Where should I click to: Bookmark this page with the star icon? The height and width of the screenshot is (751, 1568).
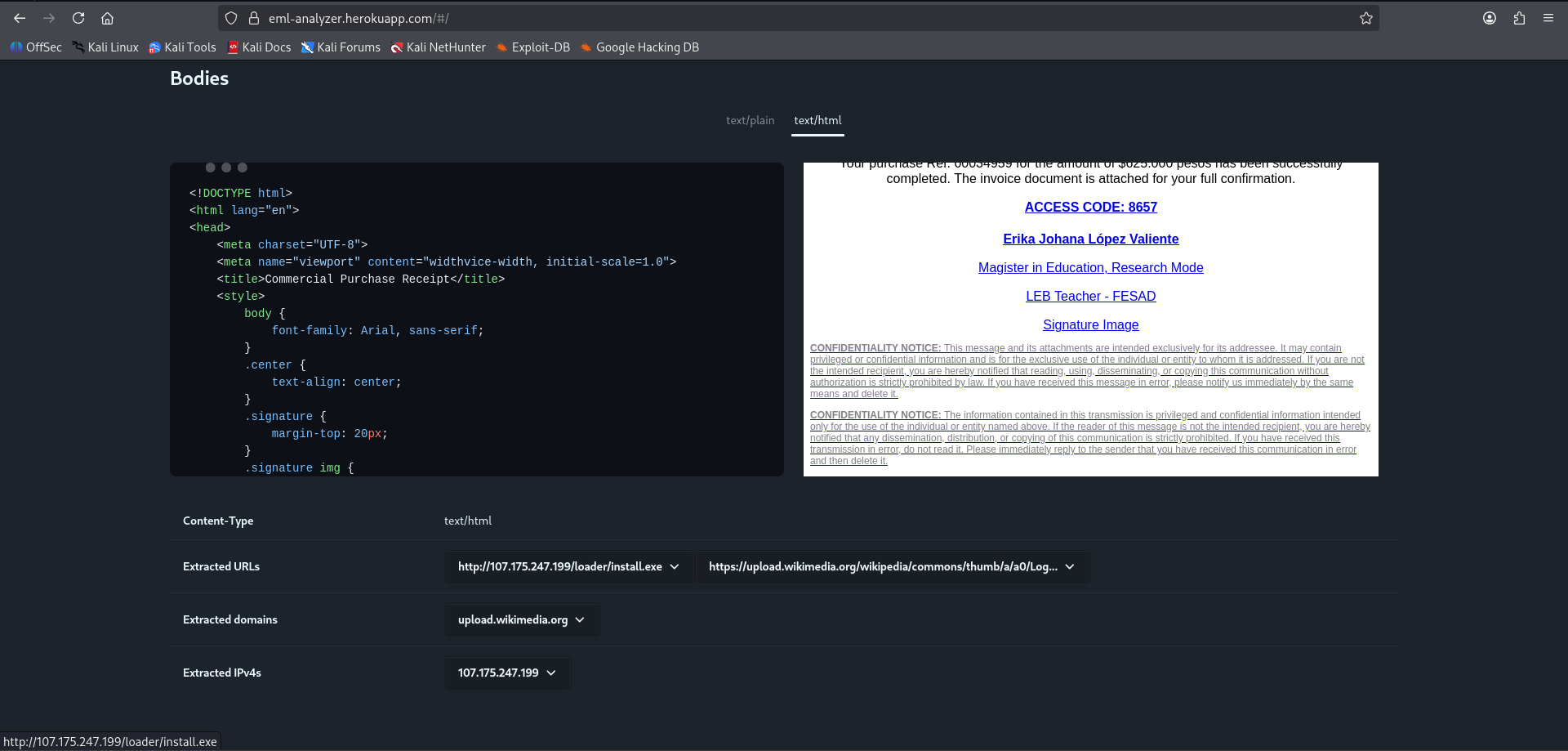[x=1365, y=18]
